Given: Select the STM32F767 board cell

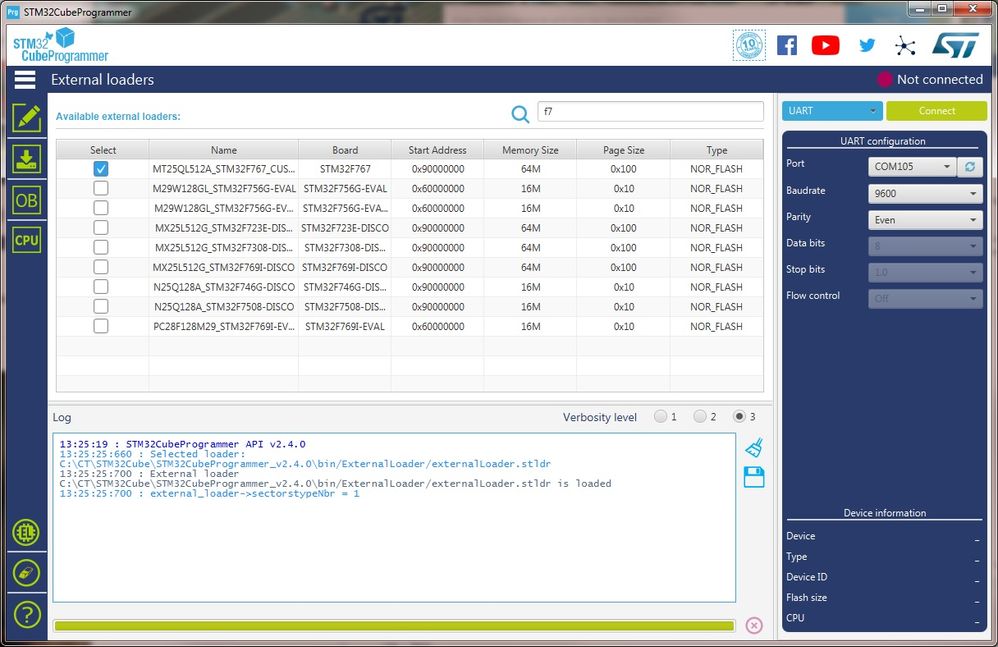Looking at the screenshot, I should (345, 169).
